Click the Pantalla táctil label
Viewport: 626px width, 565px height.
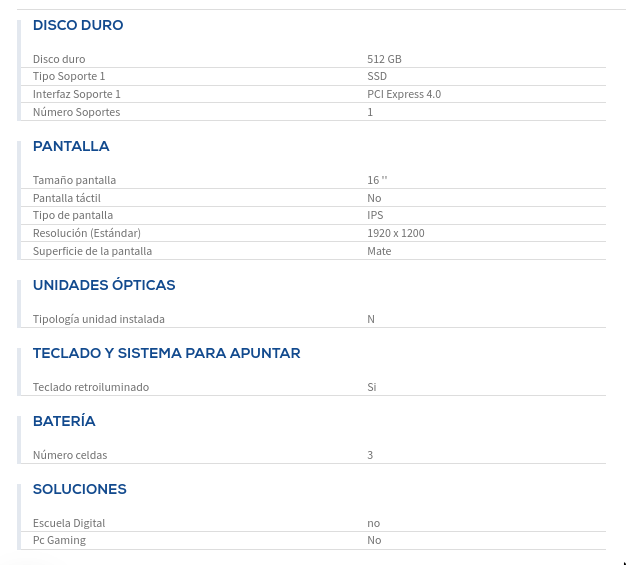67,198
